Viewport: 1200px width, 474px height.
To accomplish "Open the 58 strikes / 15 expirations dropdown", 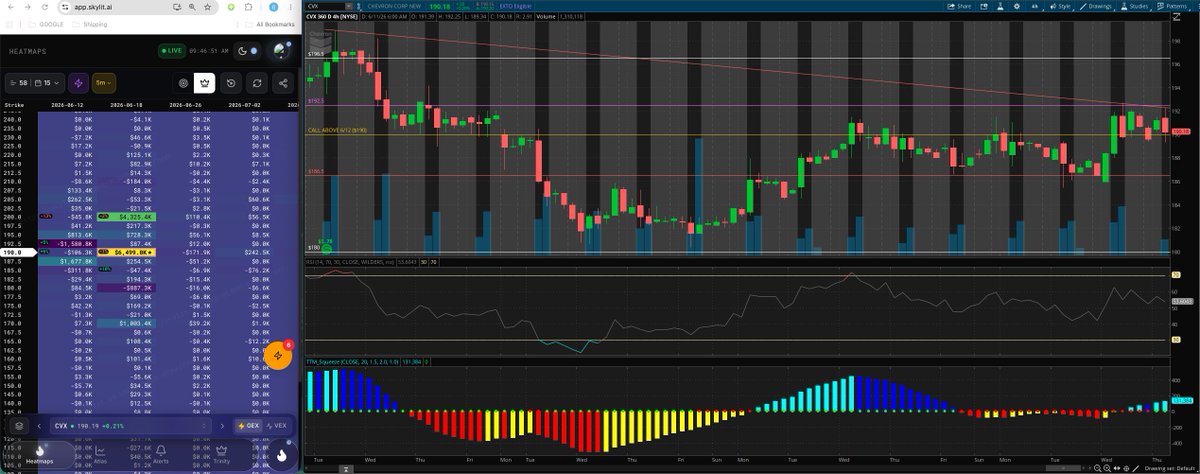I will coord(35,83).
